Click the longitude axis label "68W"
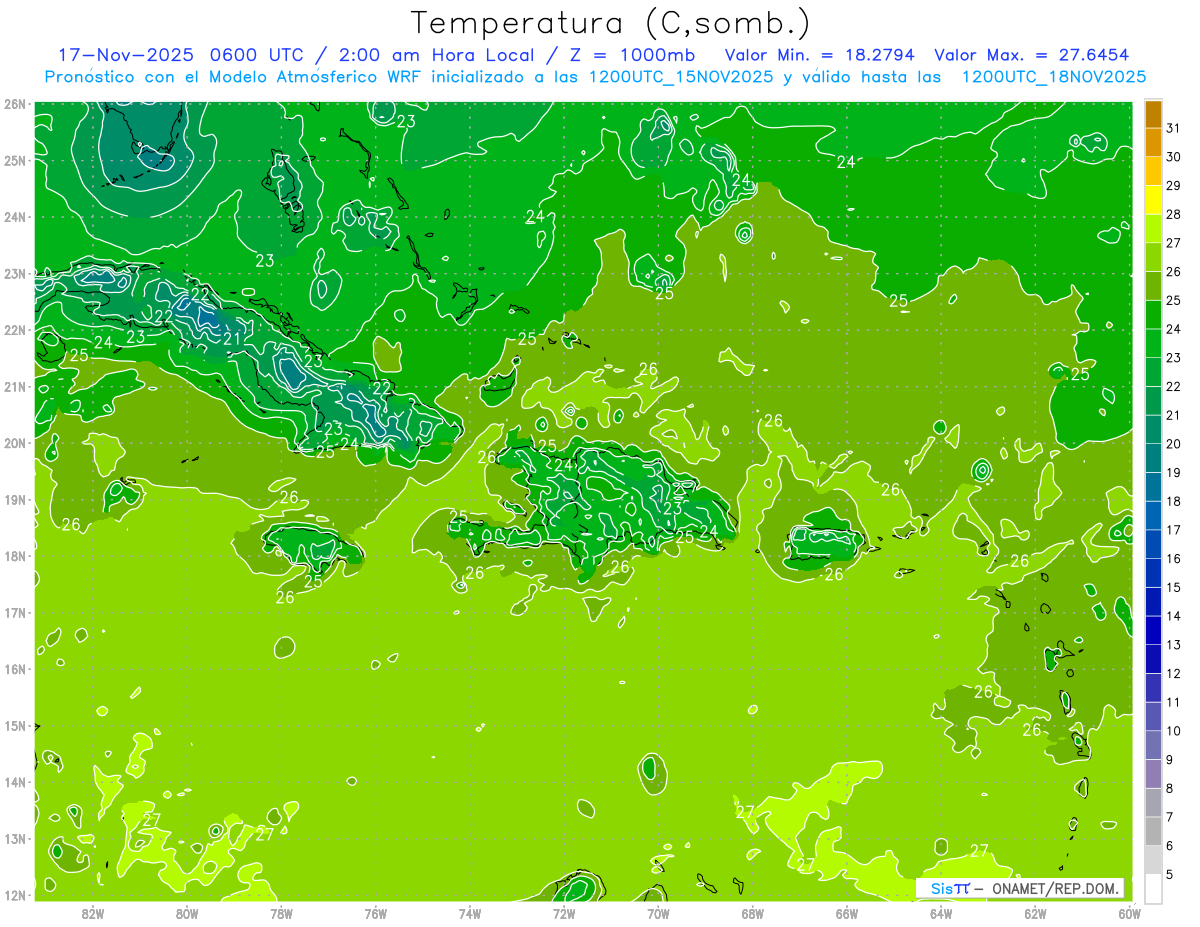 click(752, 913)
